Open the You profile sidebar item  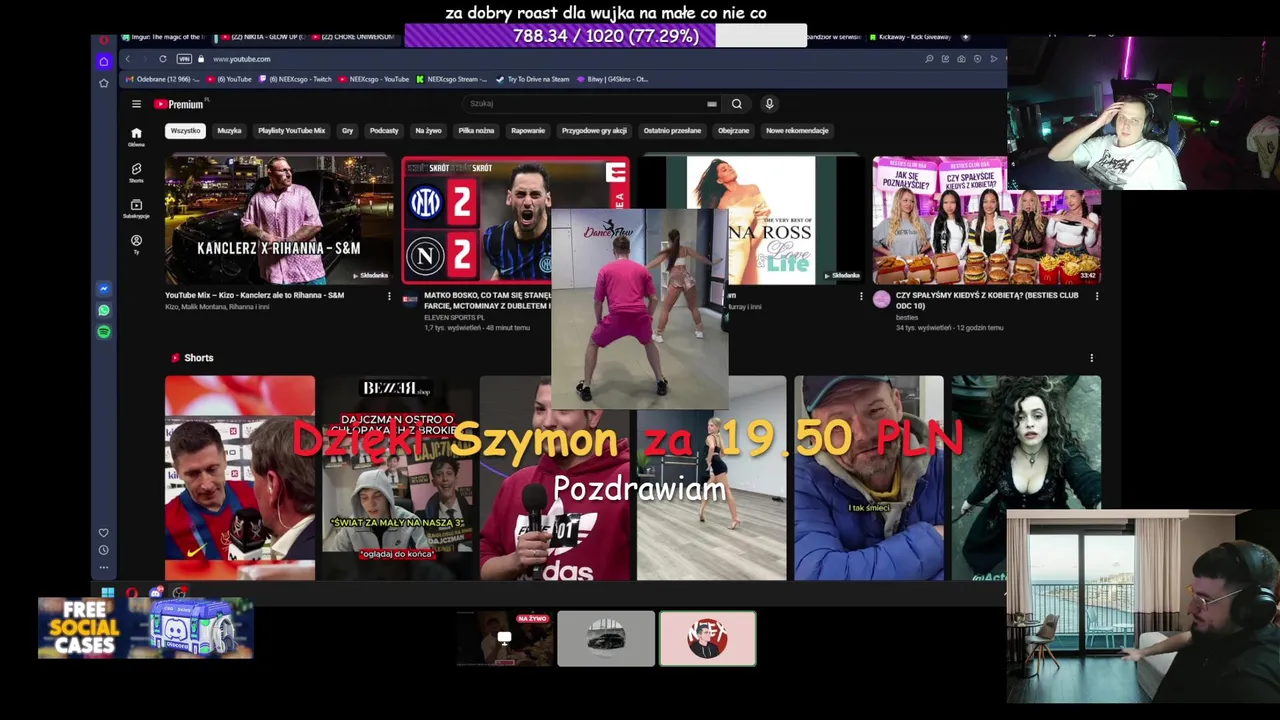[x=136, y=244]
